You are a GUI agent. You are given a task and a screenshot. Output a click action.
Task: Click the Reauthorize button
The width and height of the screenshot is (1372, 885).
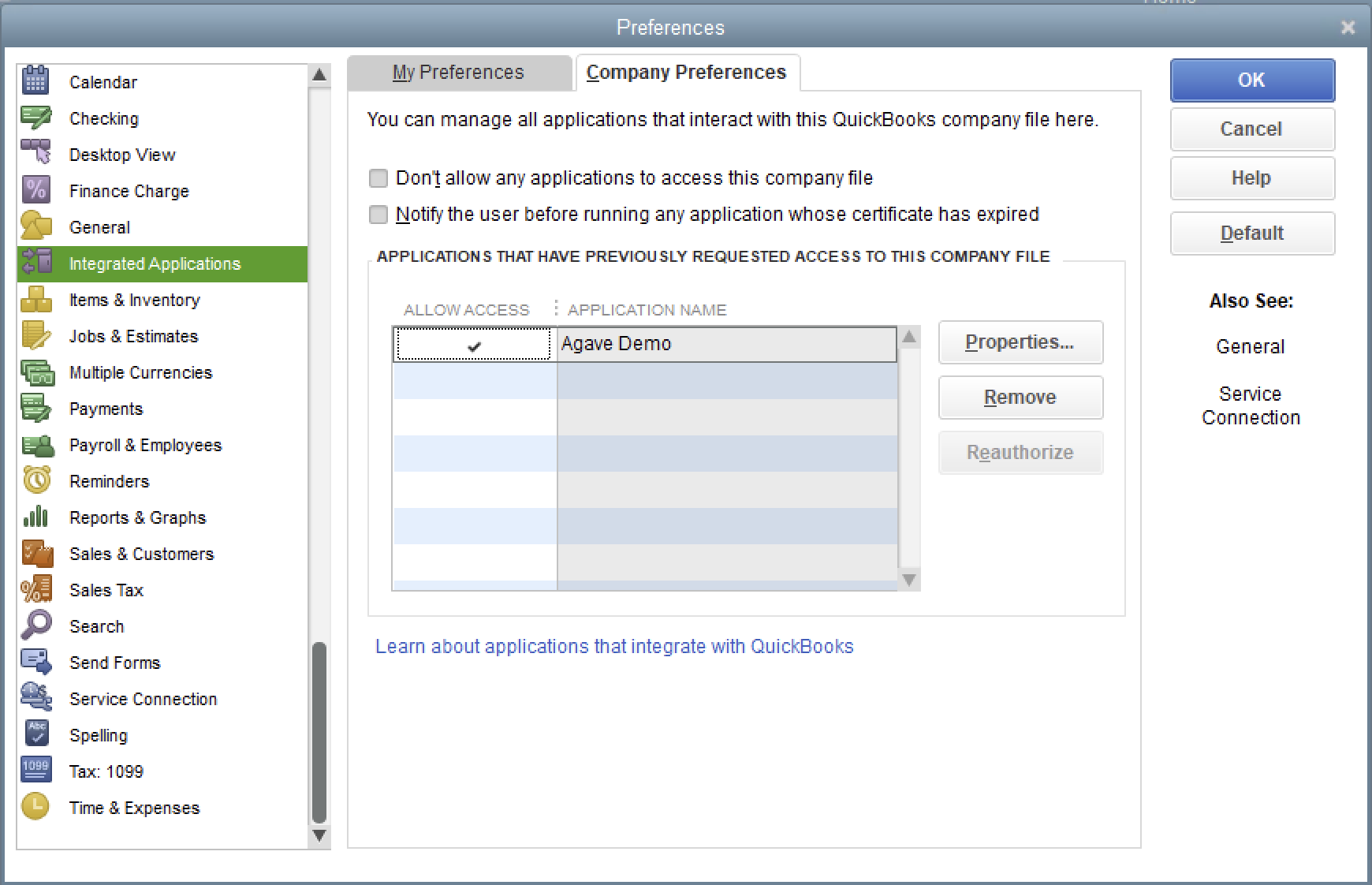tap(1020, 453)
